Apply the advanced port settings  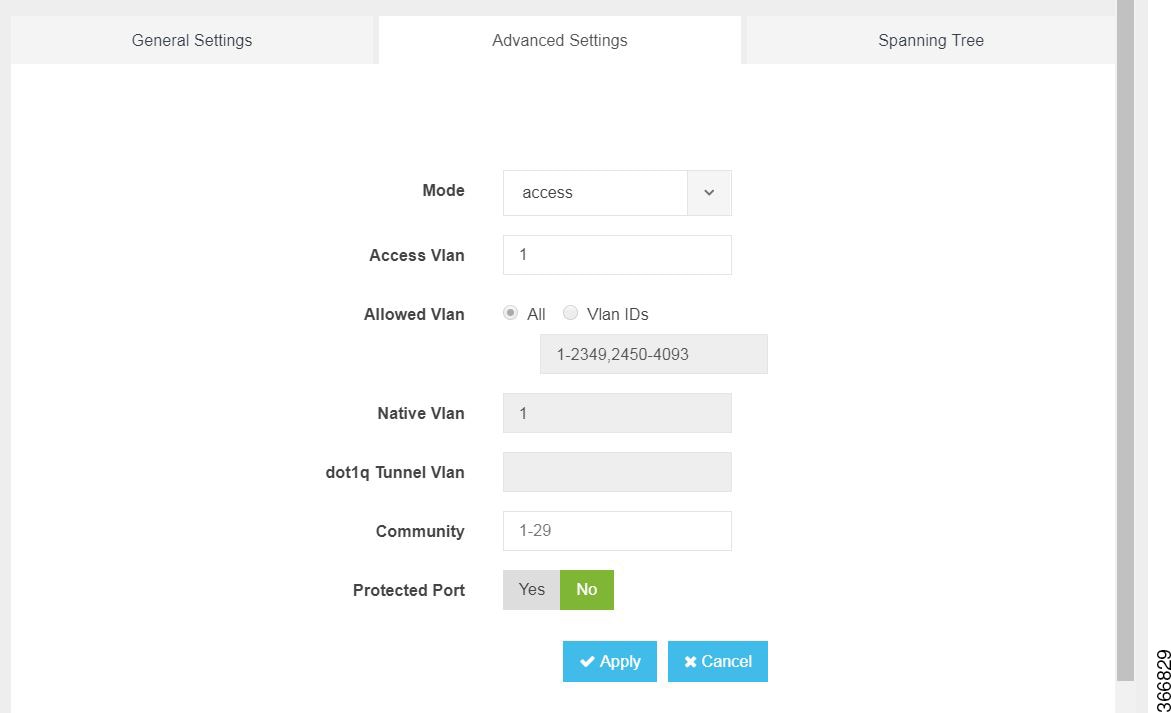[x=609, y=661]
